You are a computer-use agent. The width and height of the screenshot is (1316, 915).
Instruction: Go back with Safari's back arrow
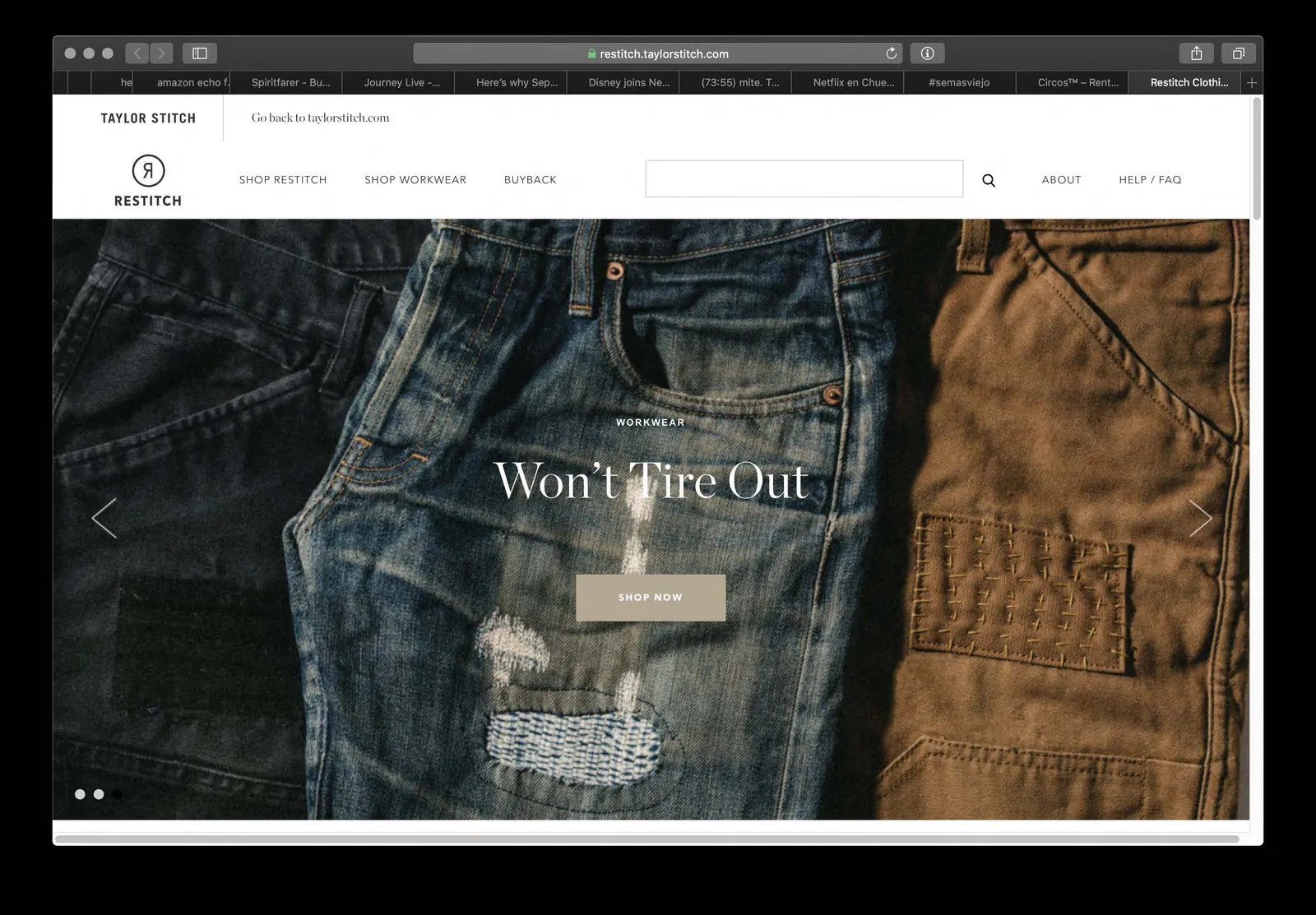click(x=137, y=53)
